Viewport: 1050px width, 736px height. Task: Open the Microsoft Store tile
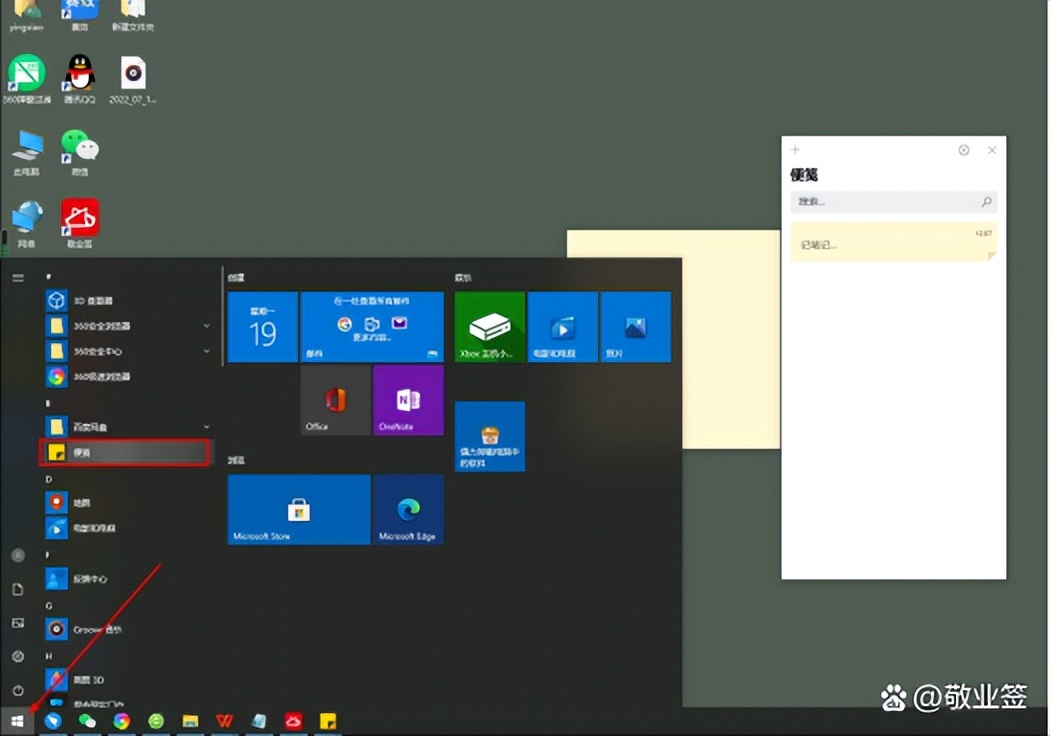tap(298, 510)
